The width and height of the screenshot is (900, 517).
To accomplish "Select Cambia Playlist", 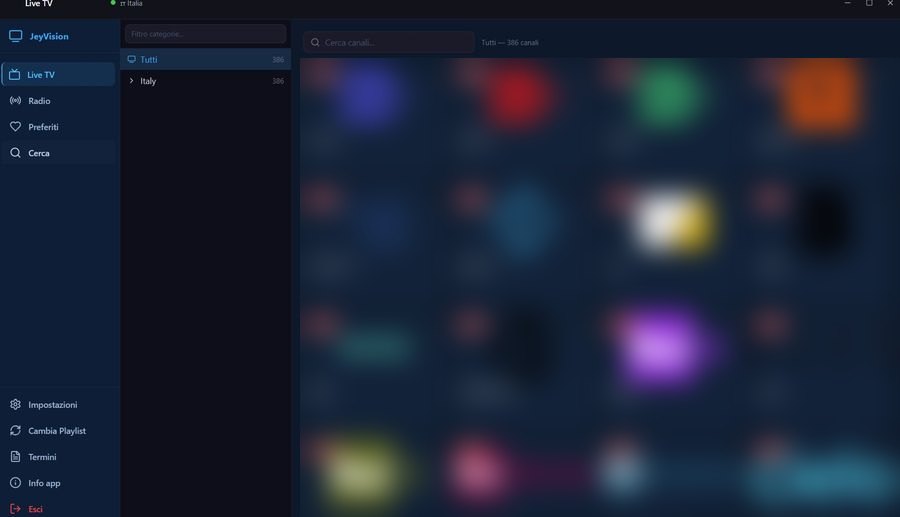I will click(59, 431).
